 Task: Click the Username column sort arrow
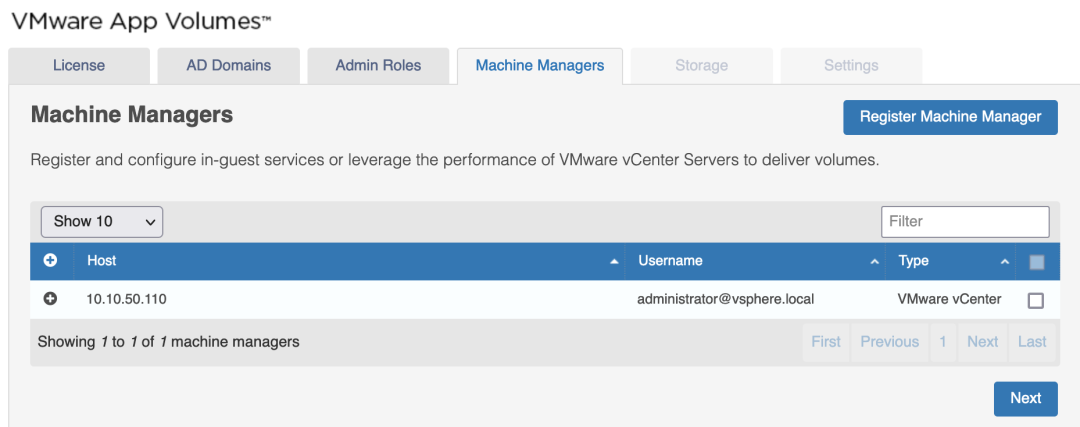click(875, 261)
